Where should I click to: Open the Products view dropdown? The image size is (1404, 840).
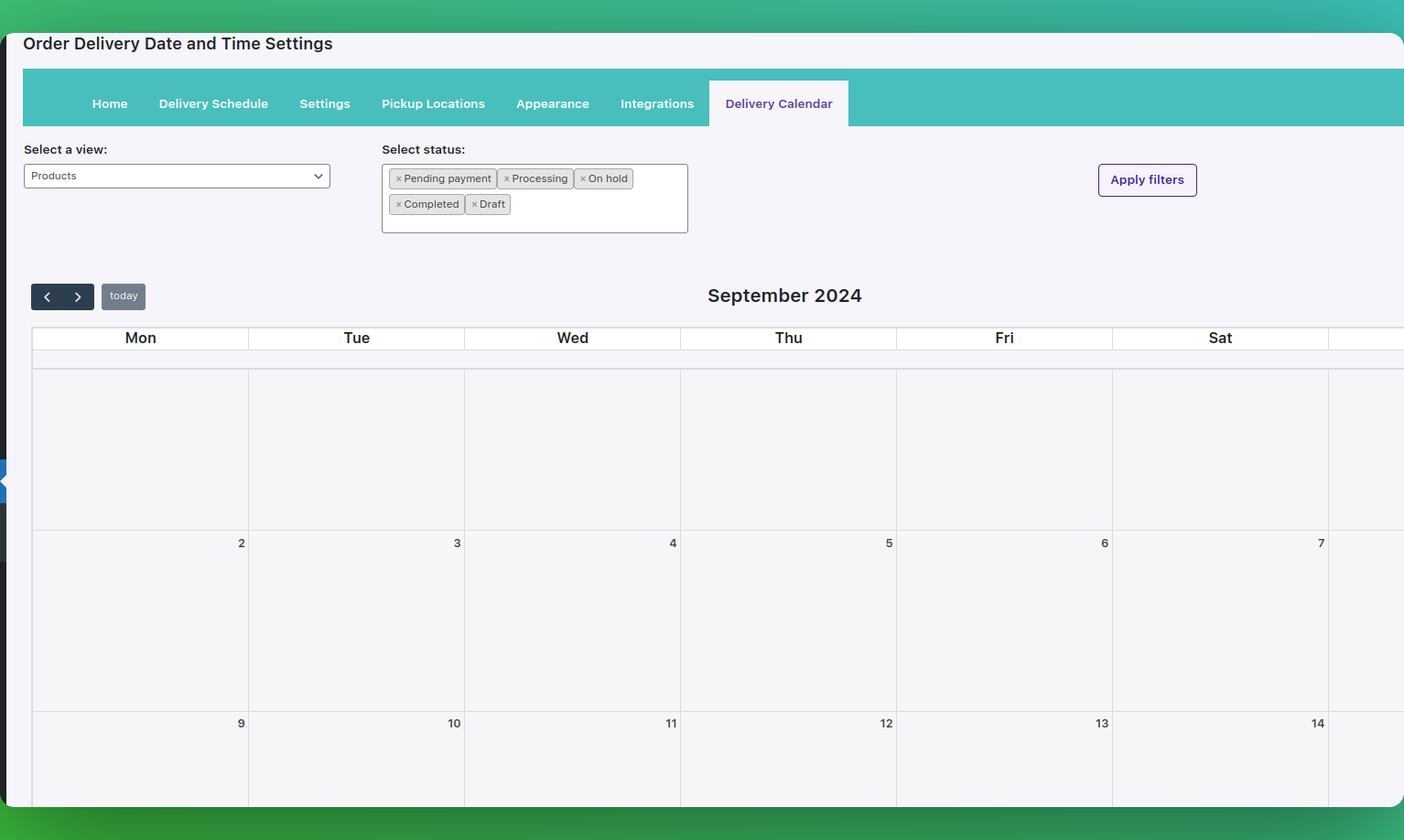click(x=177, y=177)
